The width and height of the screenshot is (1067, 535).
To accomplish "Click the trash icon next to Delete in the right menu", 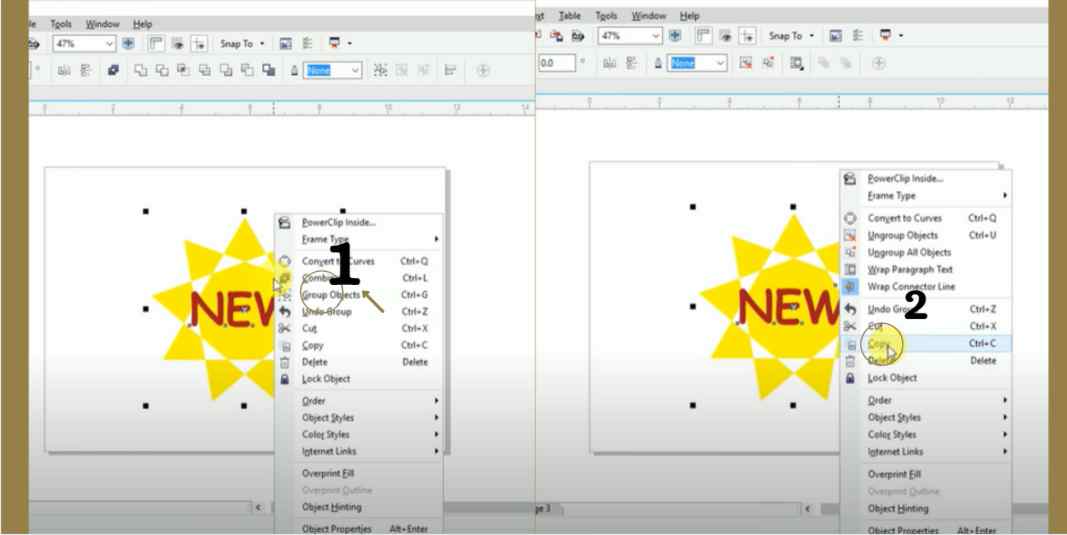I will (x=850, y=361).
